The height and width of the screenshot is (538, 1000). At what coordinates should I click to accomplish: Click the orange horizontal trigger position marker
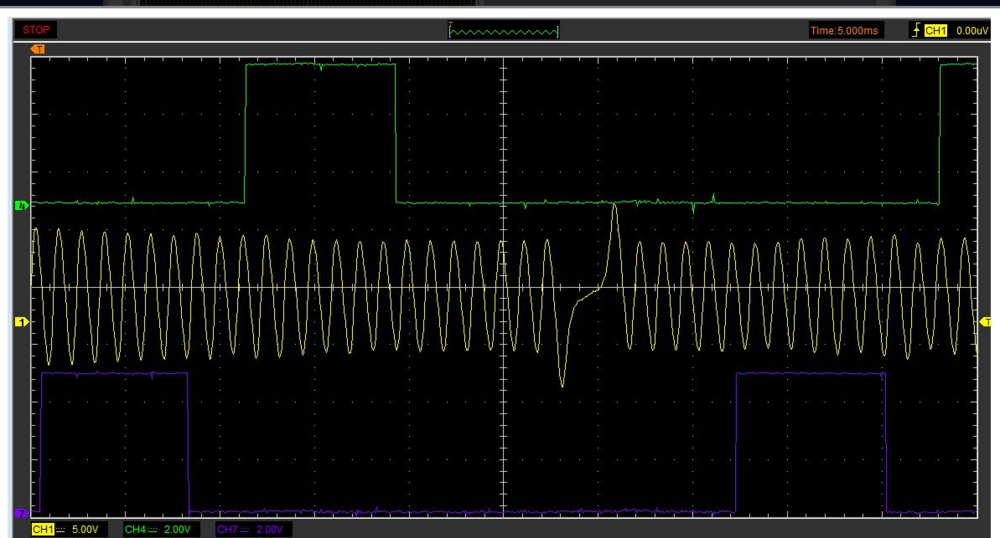[38, 48]
